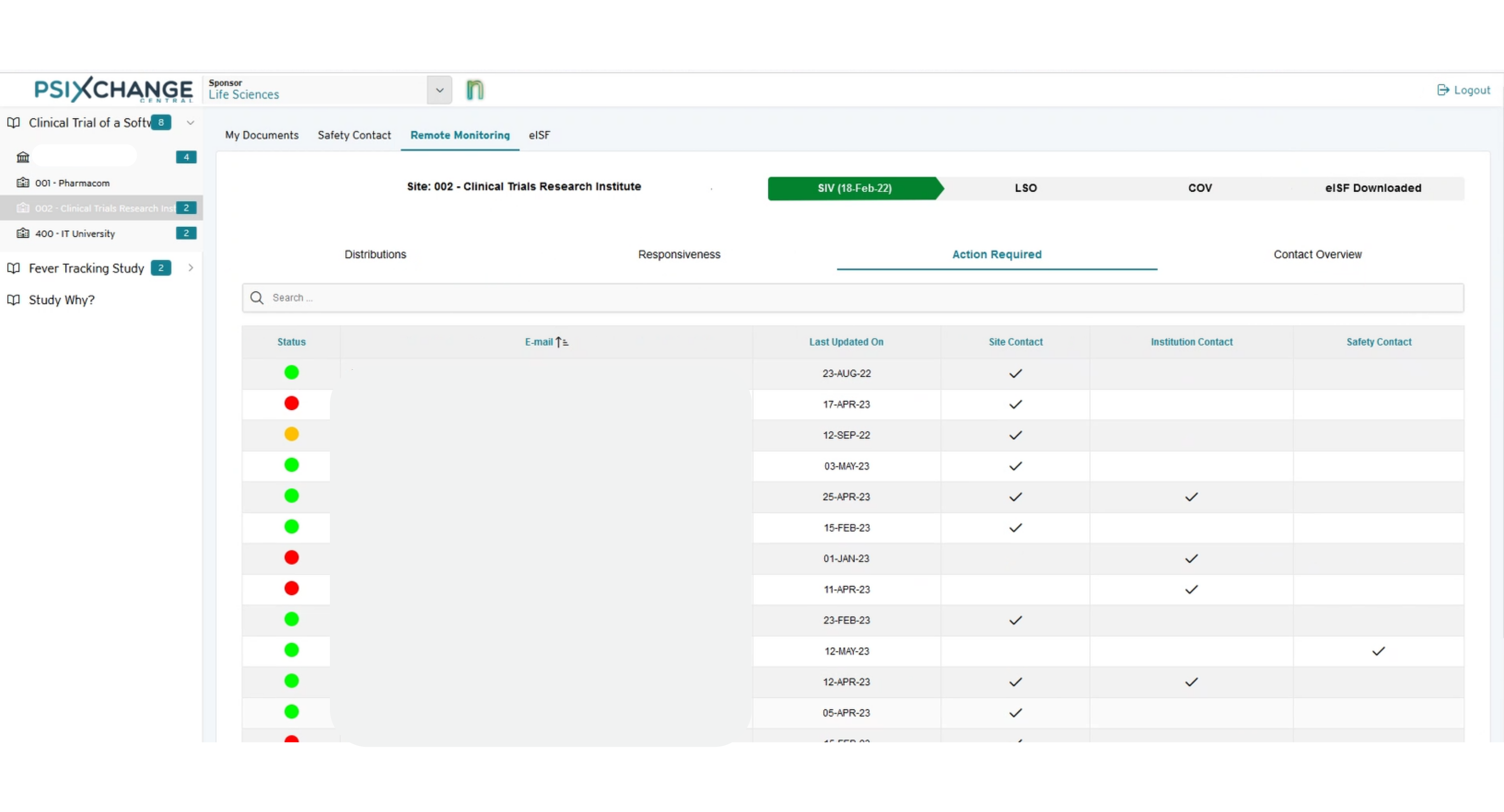
Task: Click the badge showing 4 beside the institution row
Action: (186, 157)
